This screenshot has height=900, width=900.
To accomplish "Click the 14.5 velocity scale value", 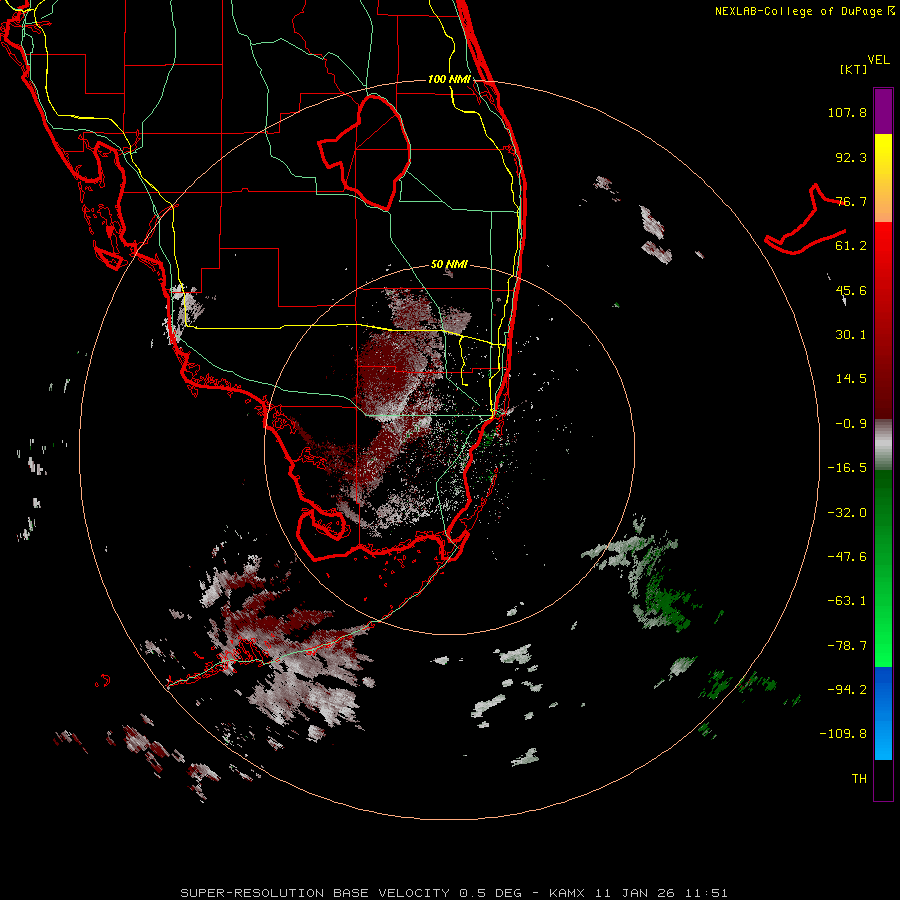I will click(851, 379).
